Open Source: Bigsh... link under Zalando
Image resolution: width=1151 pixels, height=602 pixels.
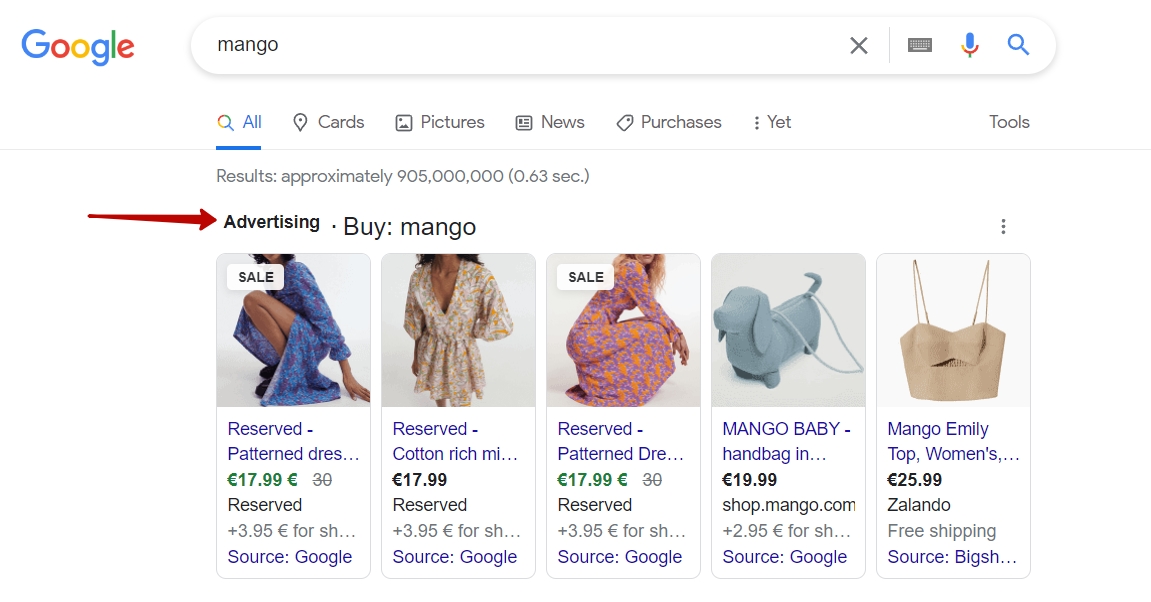click(x=951, y=557)
